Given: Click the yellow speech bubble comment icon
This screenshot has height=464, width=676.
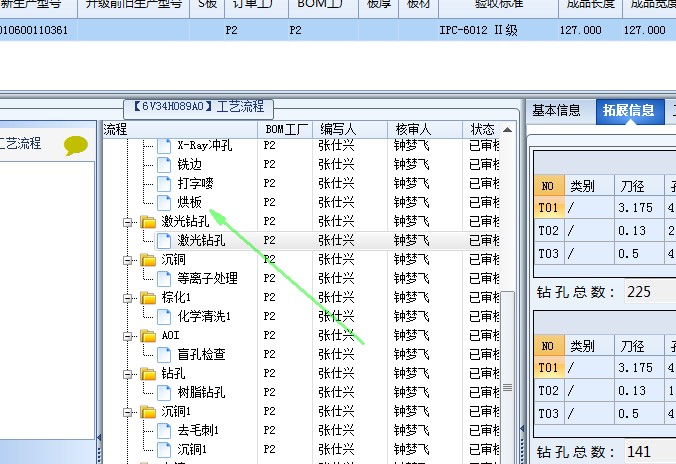Looking at the screenshot, I should click(x=76, y=145).
